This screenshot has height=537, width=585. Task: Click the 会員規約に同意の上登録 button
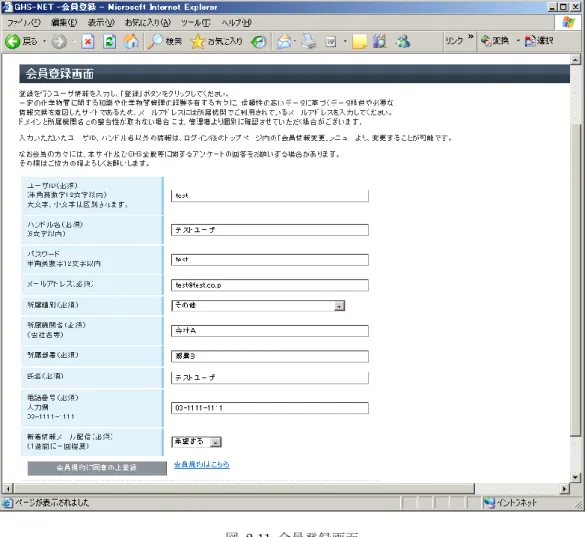click(97, 468)
